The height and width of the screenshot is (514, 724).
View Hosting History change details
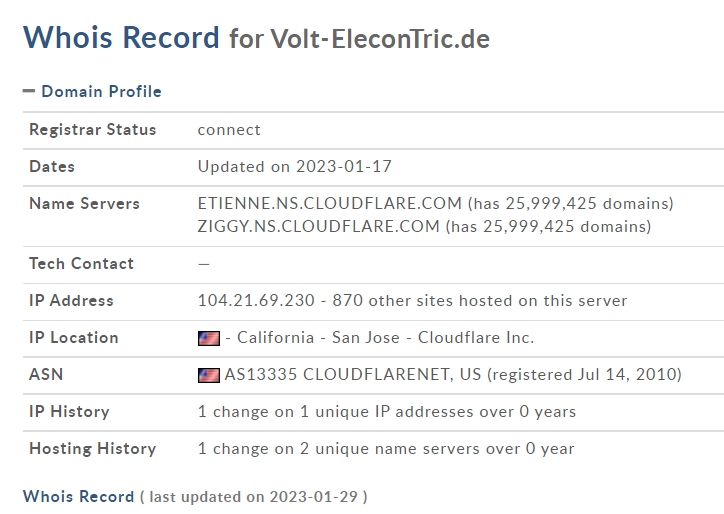[x=386, y=448]
